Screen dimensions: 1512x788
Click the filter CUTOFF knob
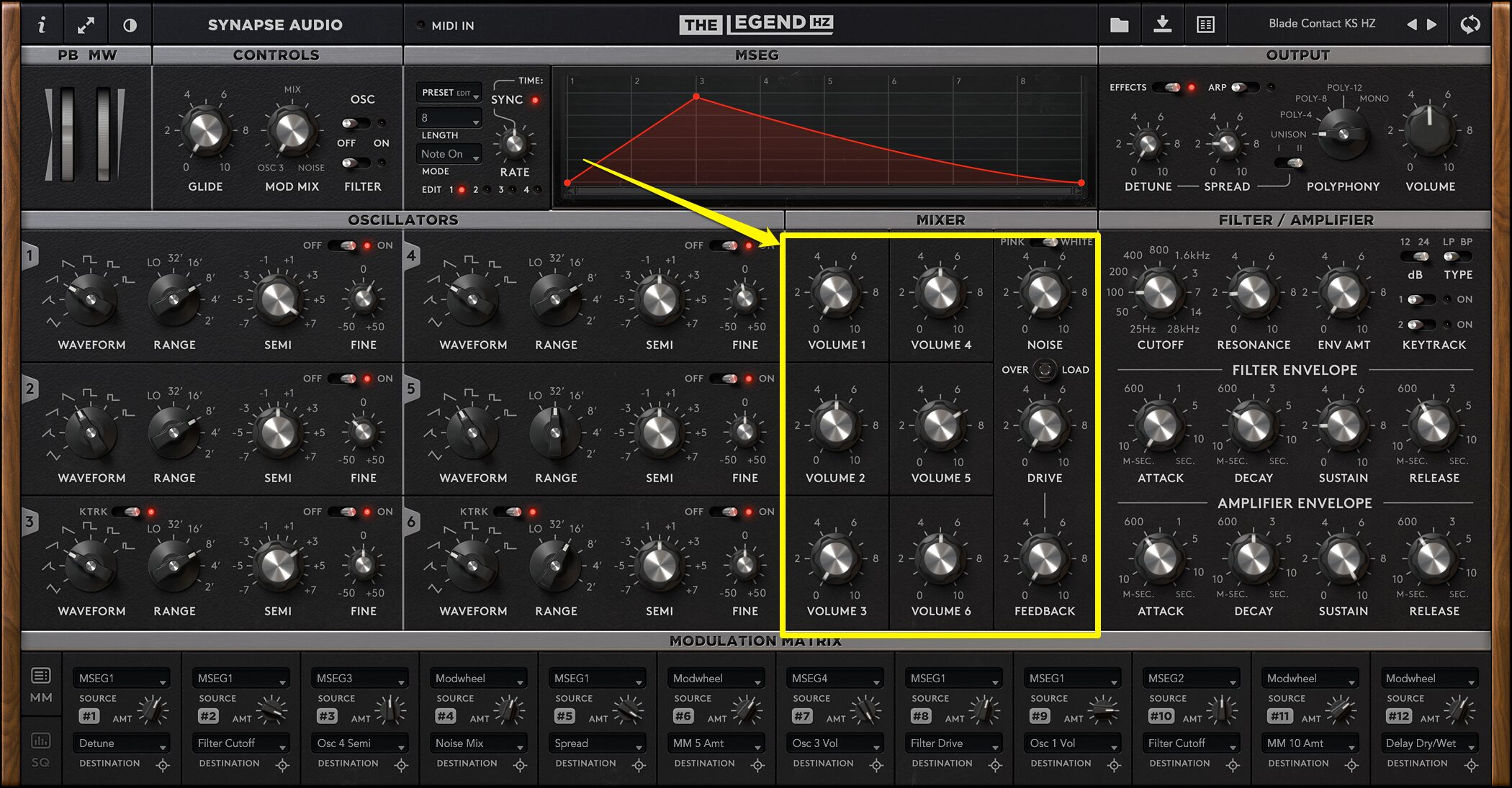point(1160,293)
